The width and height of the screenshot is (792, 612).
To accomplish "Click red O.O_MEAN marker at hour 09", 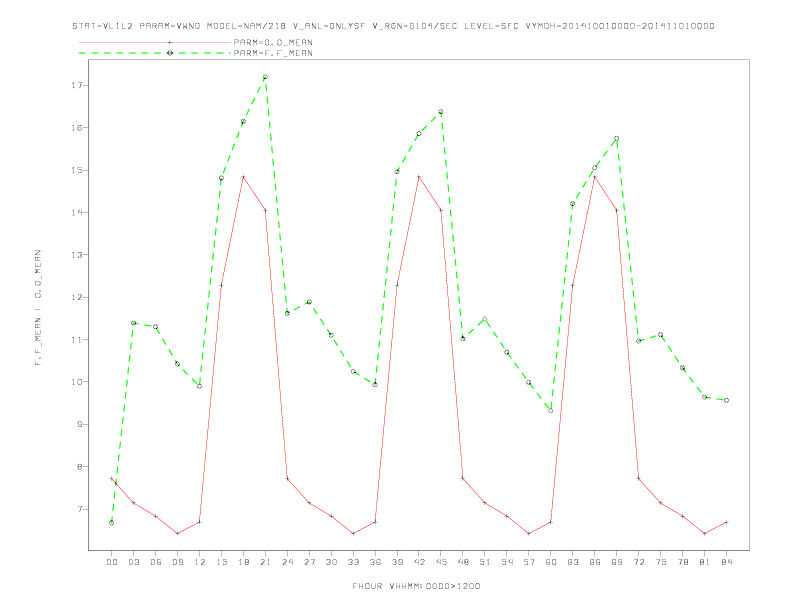I will tap(177, 533).
